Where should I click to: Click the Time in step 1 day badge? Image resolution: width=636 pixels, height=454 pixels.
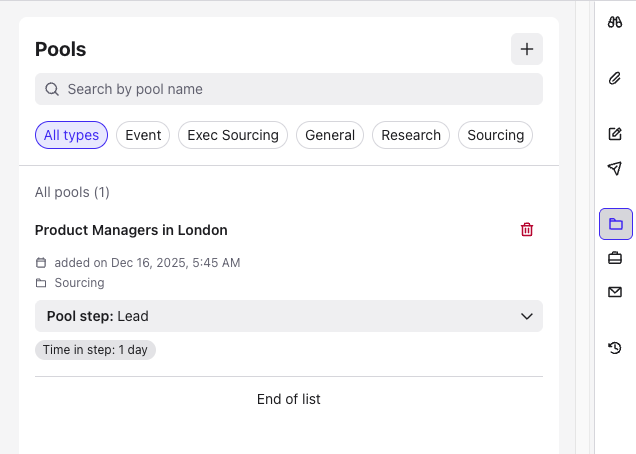coord(95,350)
